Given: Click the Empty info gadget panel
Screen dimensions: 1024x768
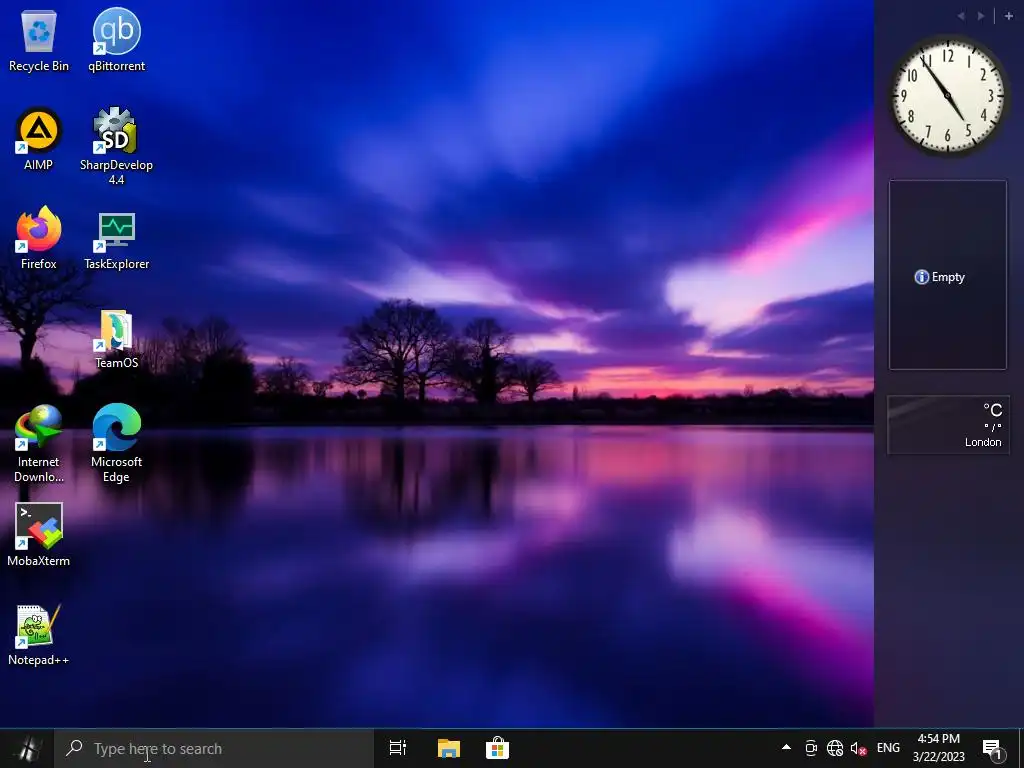Looking at the screenshot, I should point(948,275).
